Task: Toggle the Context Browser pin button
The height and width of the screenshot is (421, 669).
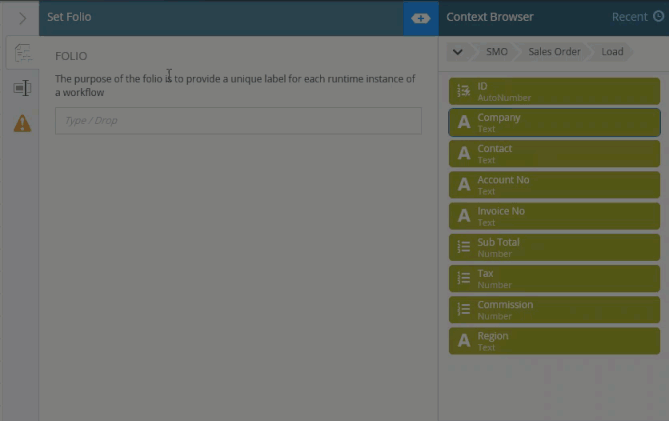Action: click(421, 18)
